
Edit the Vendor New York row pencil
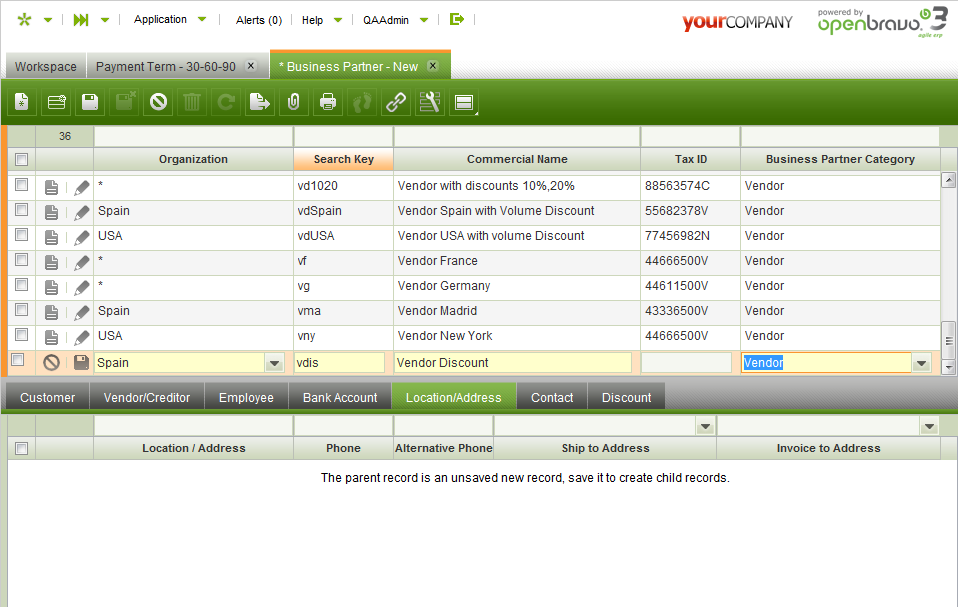pos(81,338)
